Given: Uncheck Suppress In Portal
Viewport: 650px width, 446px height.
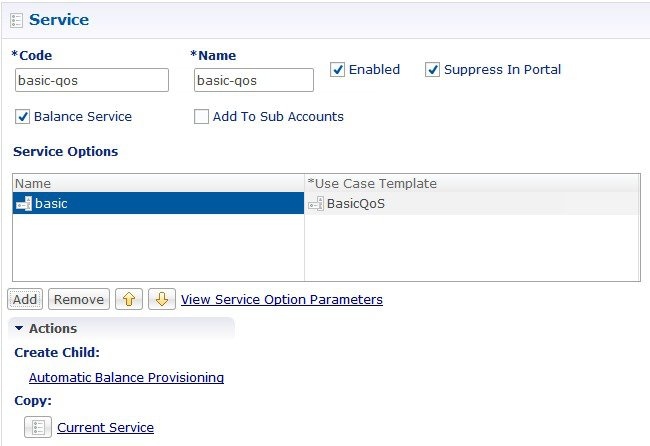Looking at the screenshot, I should (432, 70).
